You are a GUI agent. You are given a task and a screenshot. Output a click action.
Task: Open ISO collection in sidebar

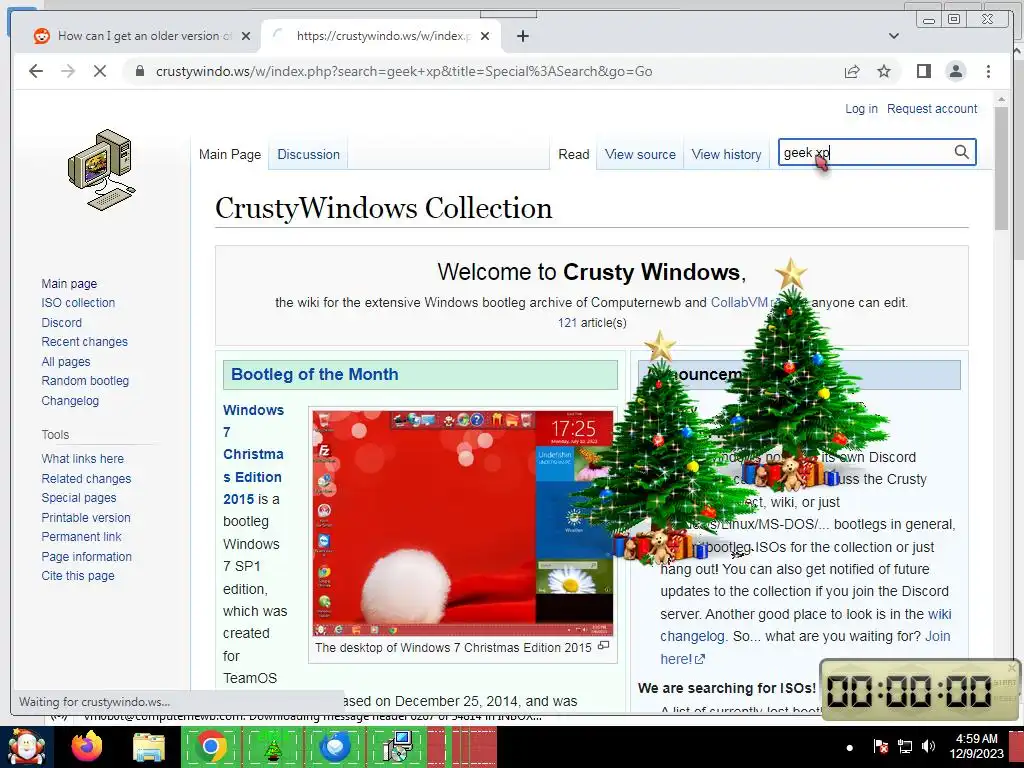[x=78, y=302]
